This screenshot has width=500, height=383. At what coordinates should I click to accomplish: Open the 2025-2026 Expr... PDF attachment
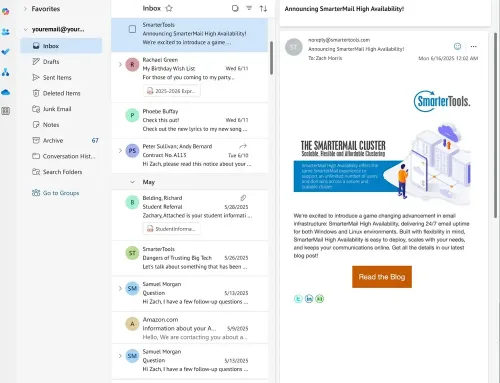pyautogui.click(x=172, y=91)
